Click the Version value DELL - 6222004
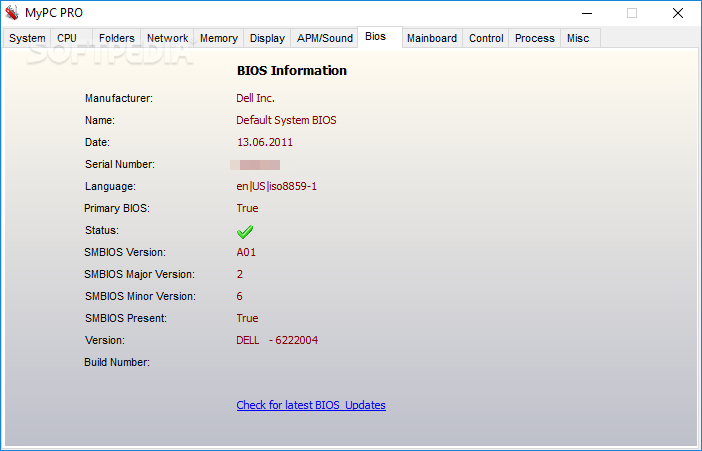702x451 pixels. (277, 340)
